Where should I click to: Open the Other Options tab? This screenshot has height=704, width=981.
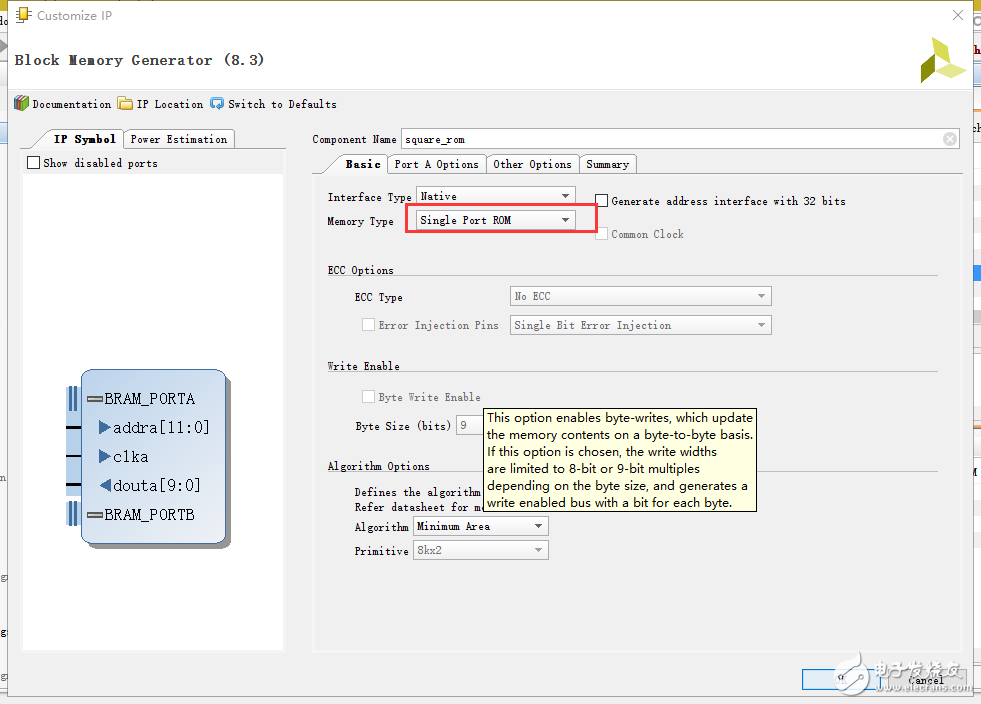click(532, 164)
